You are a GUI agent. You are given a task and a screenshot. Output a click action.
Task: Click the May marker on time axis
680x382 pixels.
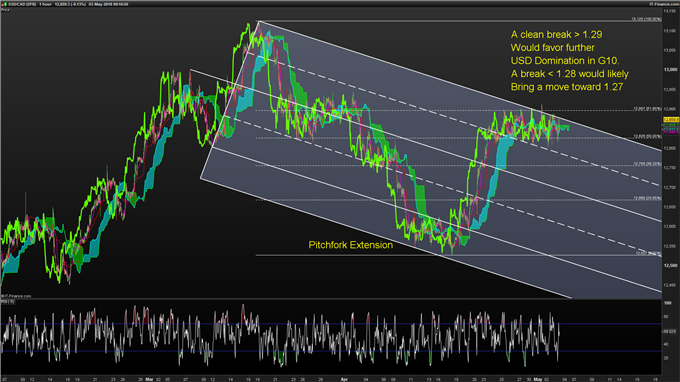[x=538, y=379]
